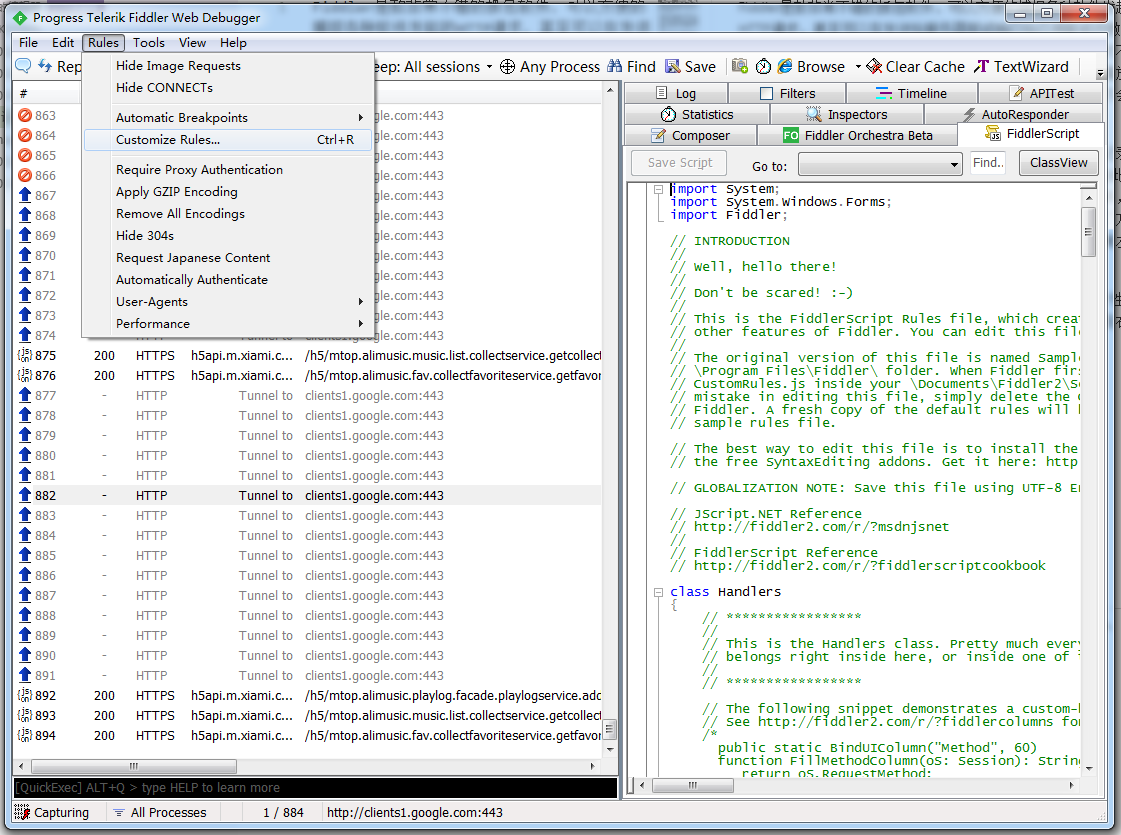Click the timer stopwatch toolbar icon
Screen dimensions: 1121x835
[x=763, y=67]
